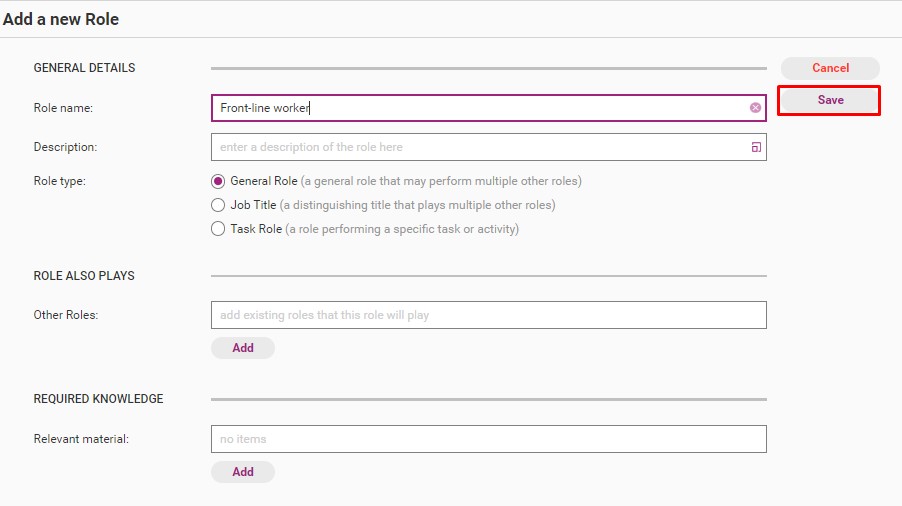This screenshot has width=902, height=506.
Task: Click the Relevant material items field
Action: pyautogui.click(x=488, y=439)
